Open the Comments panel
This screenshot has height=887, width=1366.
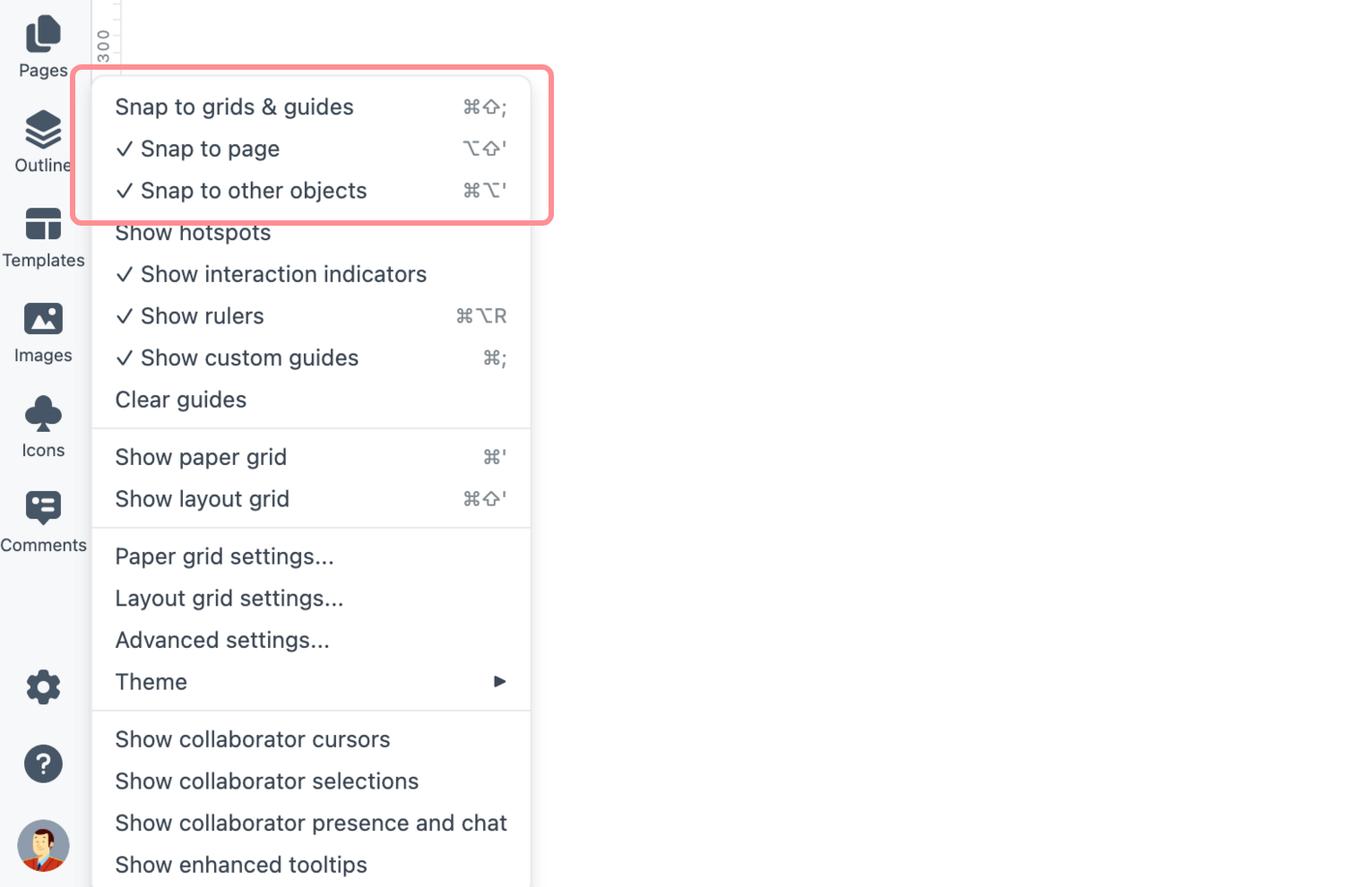[x=42, y=519]
